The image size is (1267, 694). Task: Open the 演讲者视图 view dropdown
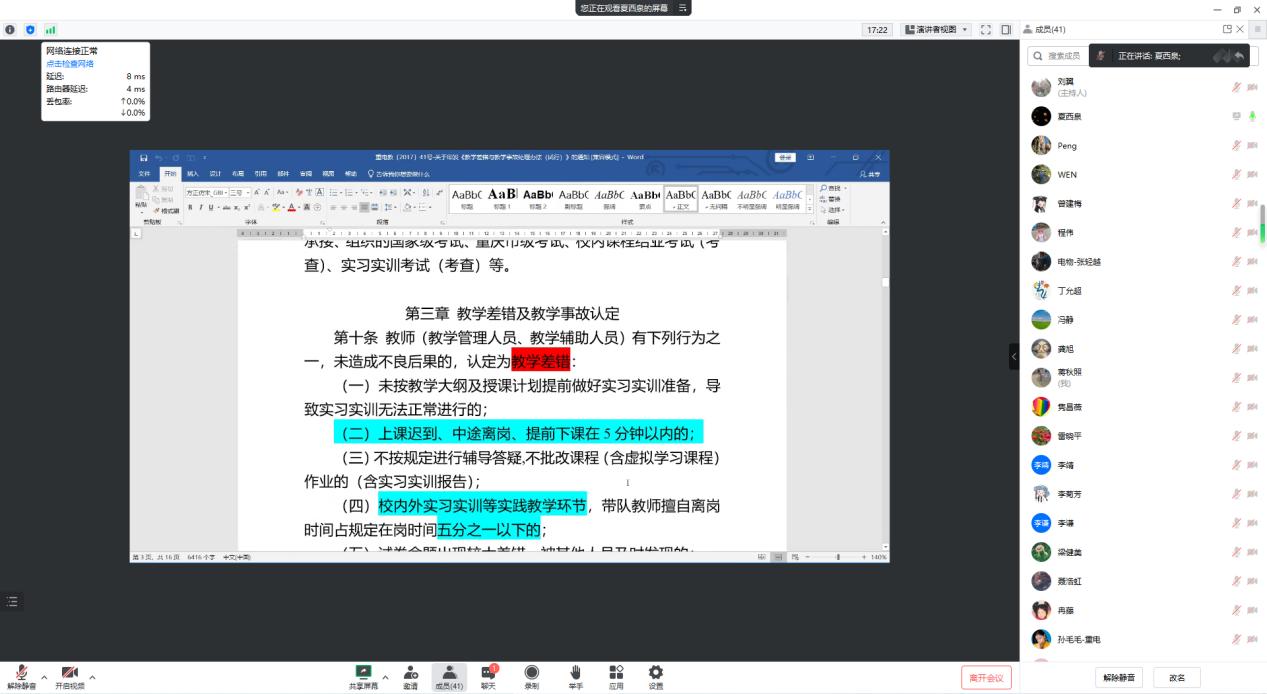(x=936, y=30)
